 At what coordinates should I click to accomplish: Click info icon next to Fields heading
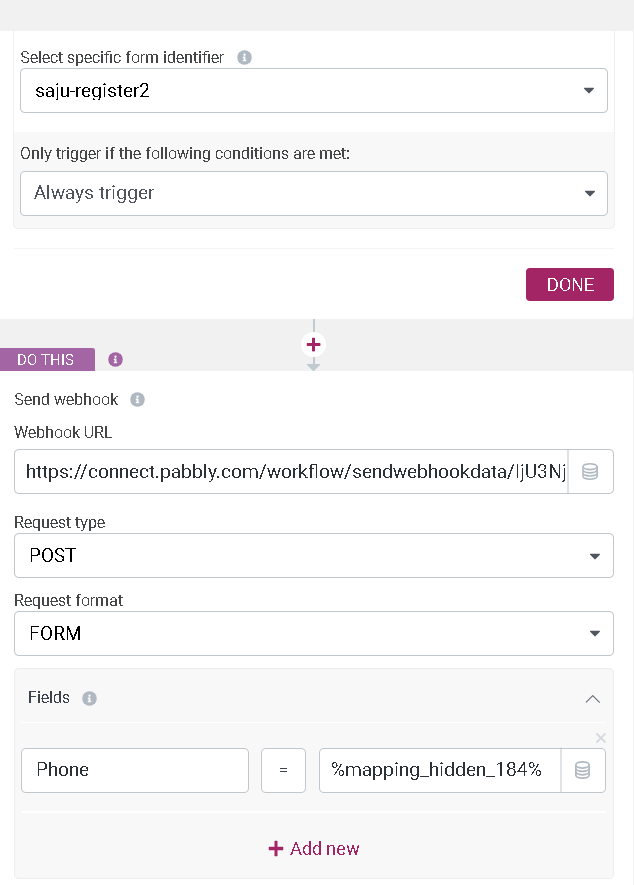pyautogui.click(x=89, y=698)
